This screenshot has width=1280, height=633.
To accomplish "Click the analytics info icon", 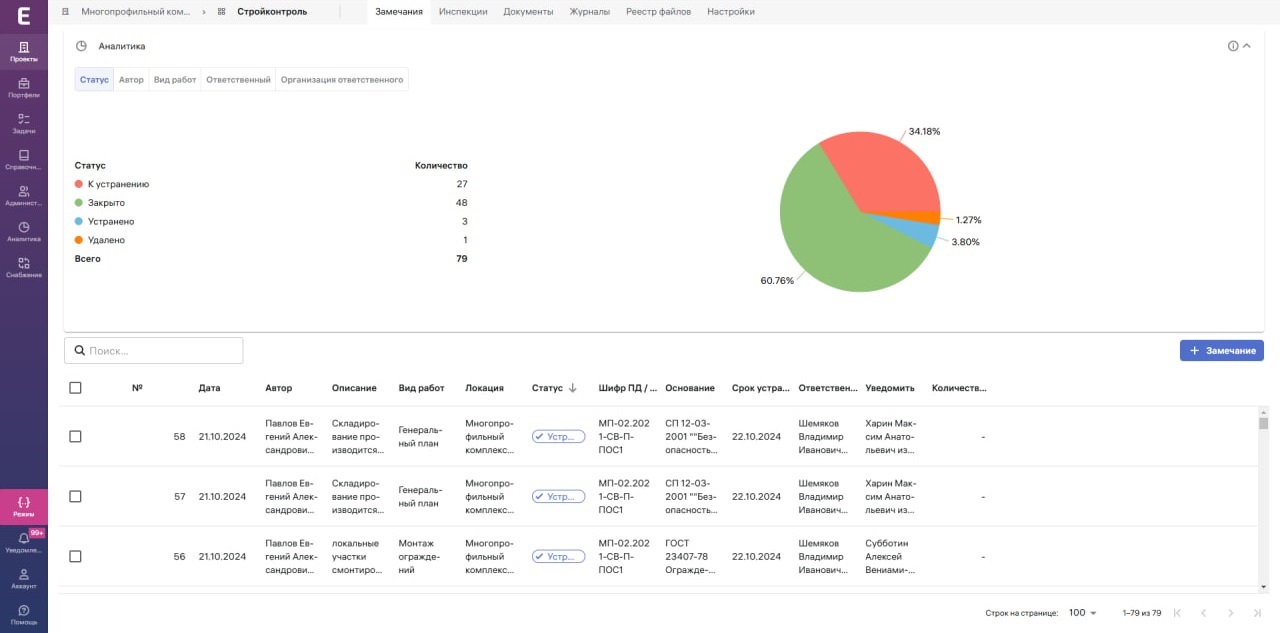I will pos(1233,46).
